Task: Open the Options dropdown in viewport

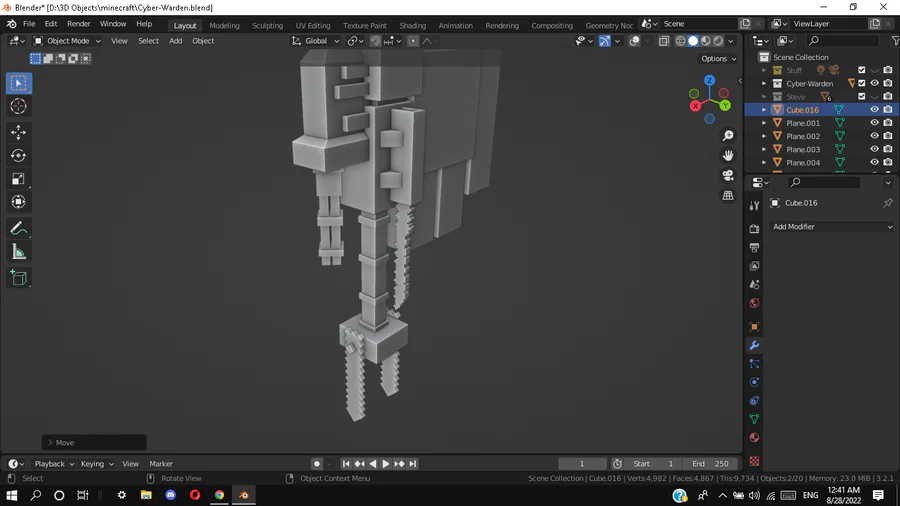Action: point(718,59)
